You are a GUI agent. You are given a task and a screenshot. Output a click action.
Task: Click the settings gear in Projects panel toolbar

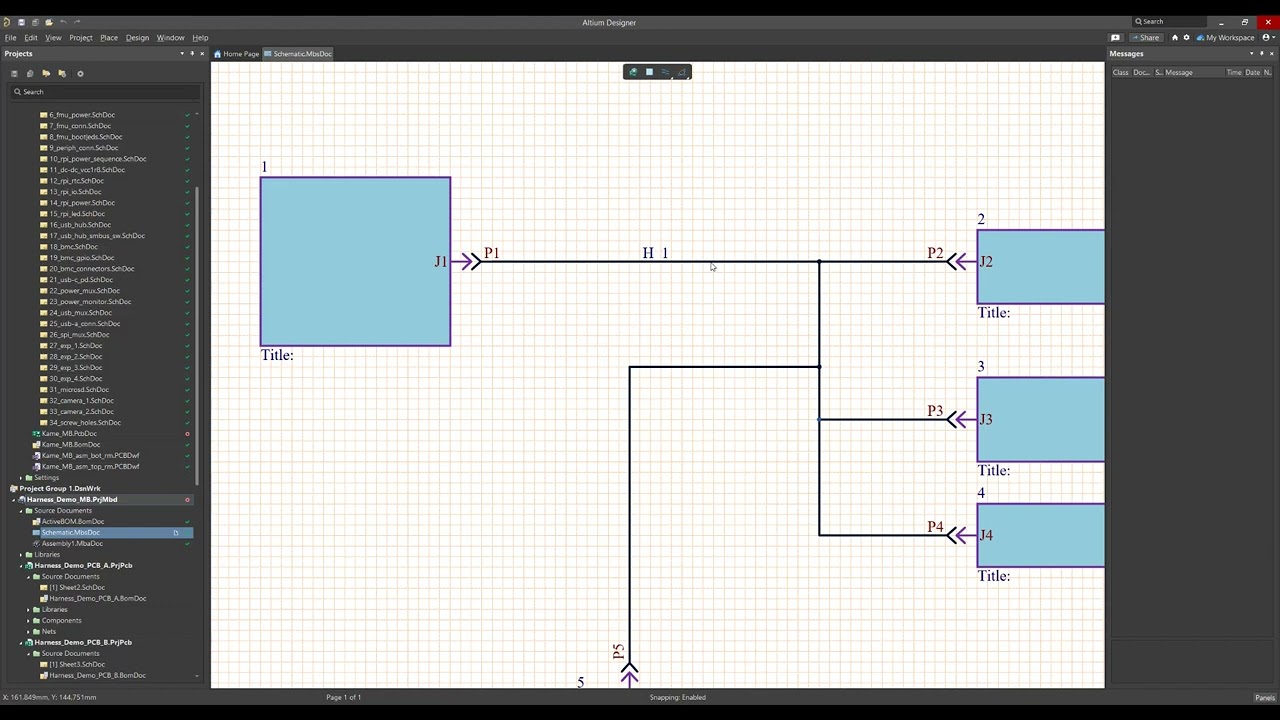80,73
